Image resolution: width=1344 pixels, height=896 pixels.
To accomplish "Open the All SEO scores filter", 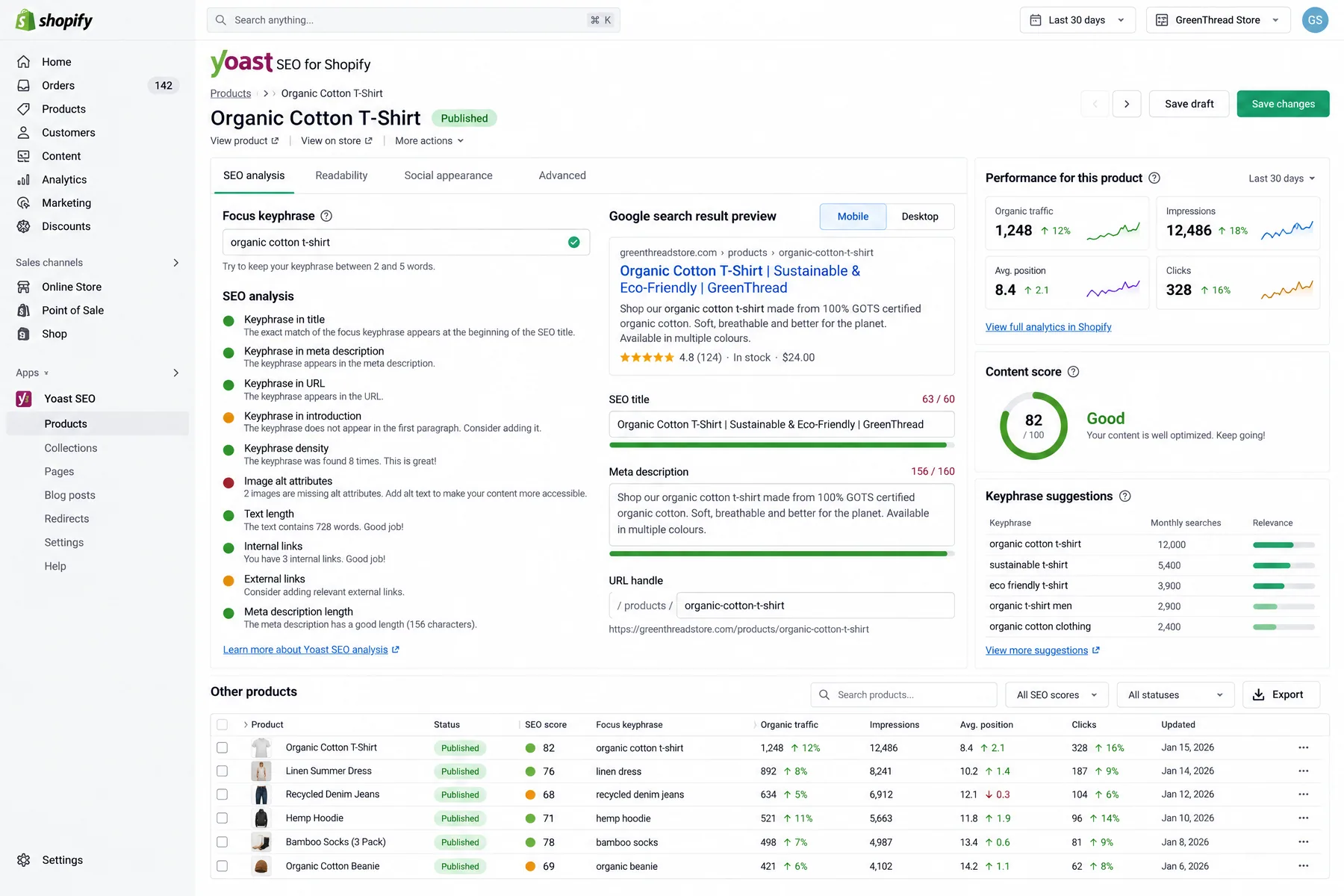I will (1057, 695).
